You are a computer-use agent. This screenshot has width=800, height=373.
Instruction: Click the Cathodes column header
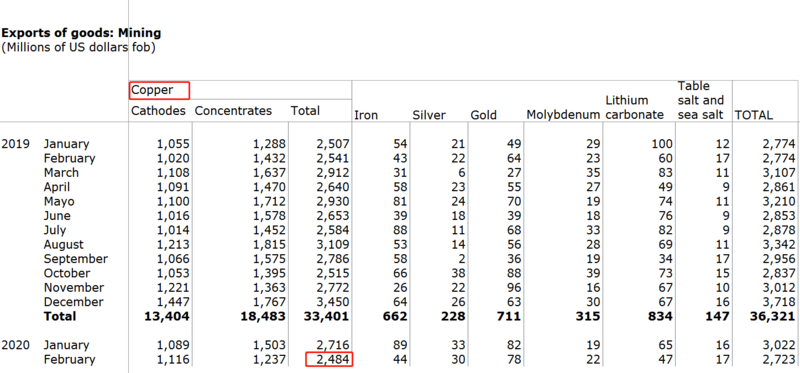(x=158, y=111)
